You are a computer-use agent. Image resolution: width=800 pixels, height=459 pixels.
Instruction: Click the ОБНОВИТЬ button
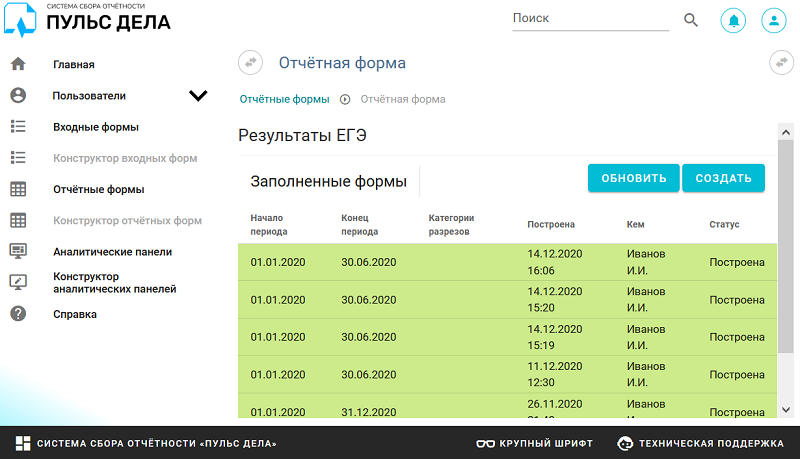[x=634, y=178]
